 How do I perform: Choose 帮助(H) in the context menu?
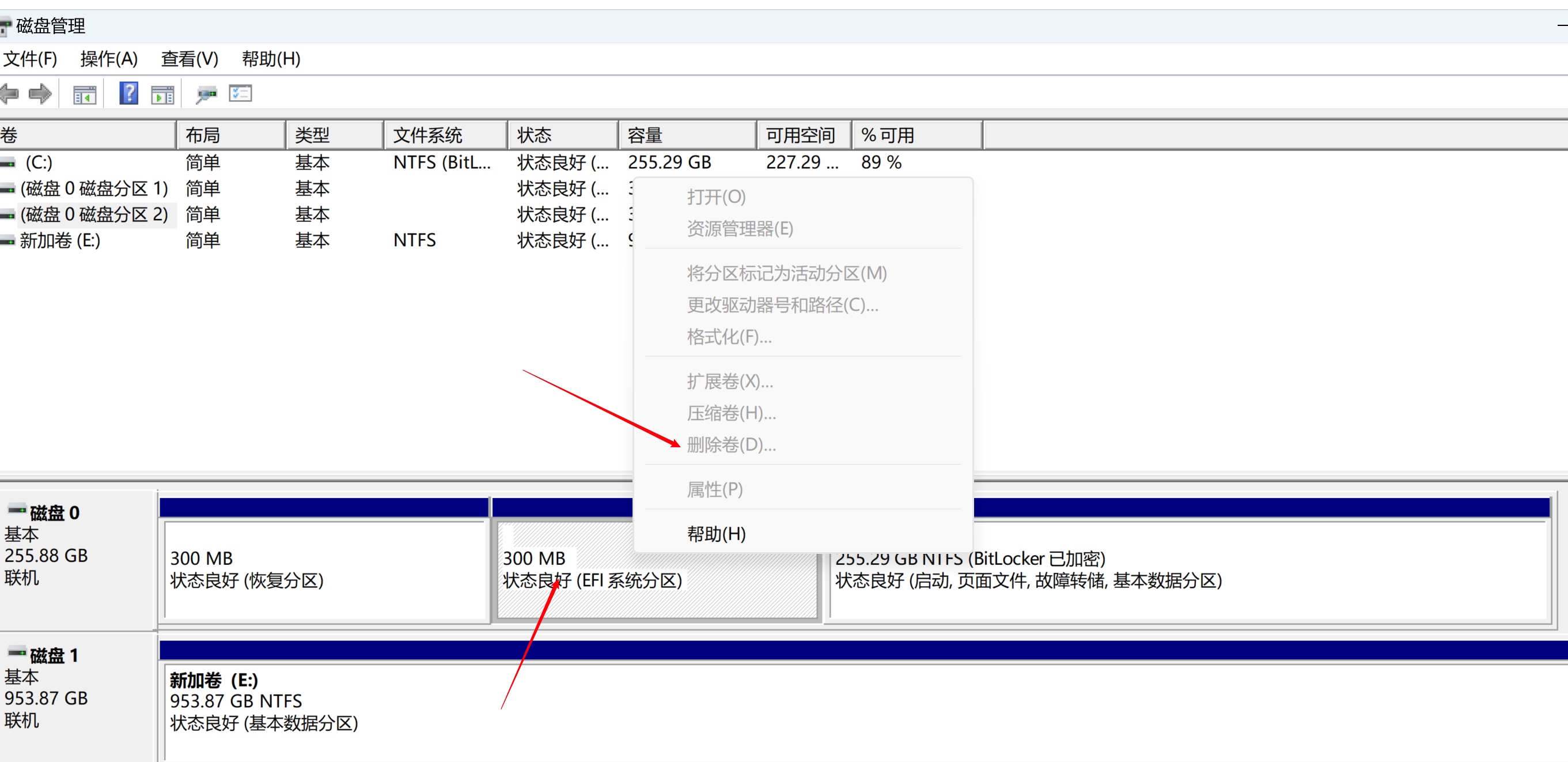click(x=803, y=534)
